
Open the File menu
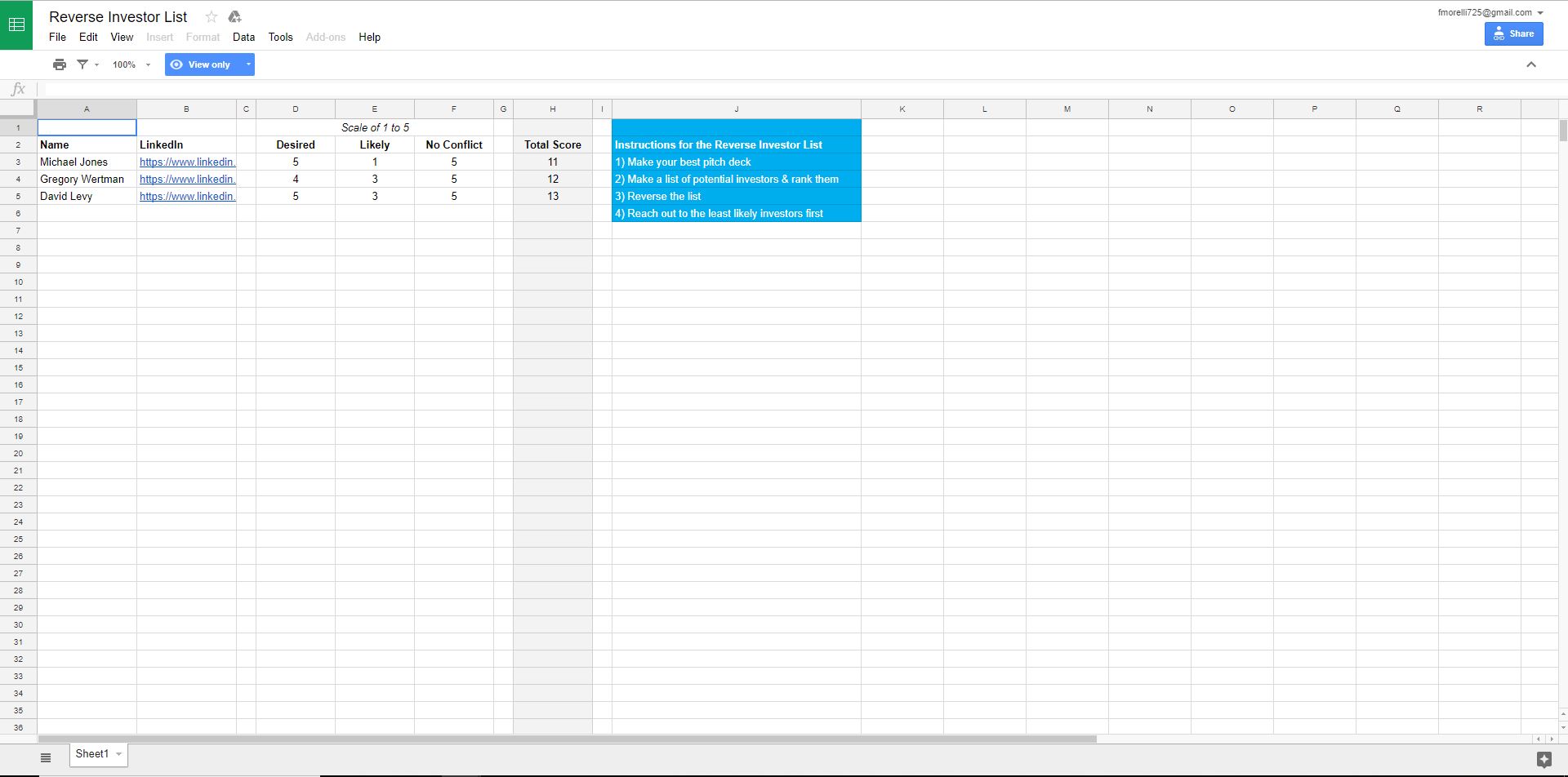57,37
